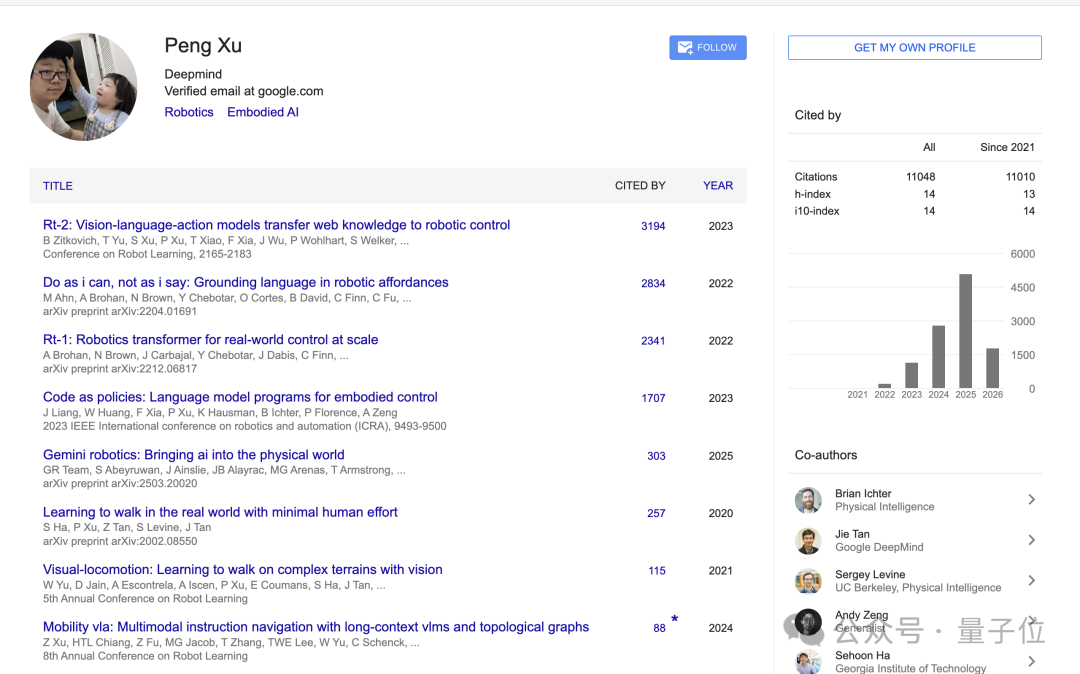Click the envelope icon on Follow button

(x=685, y=48)
